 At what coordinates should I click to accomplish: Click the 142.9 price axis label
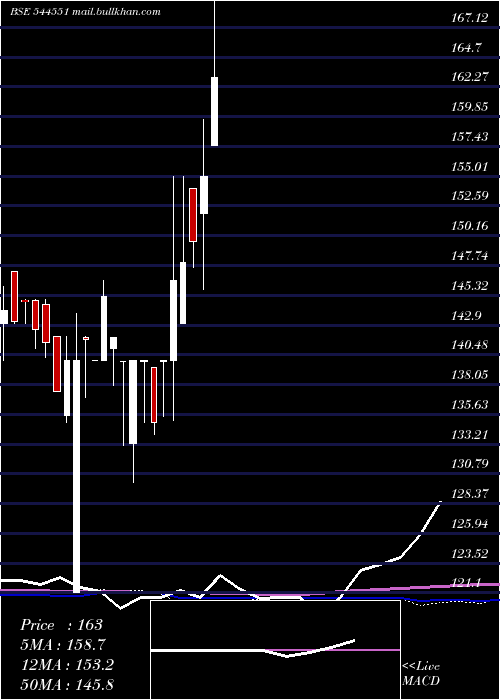[466, 316]
